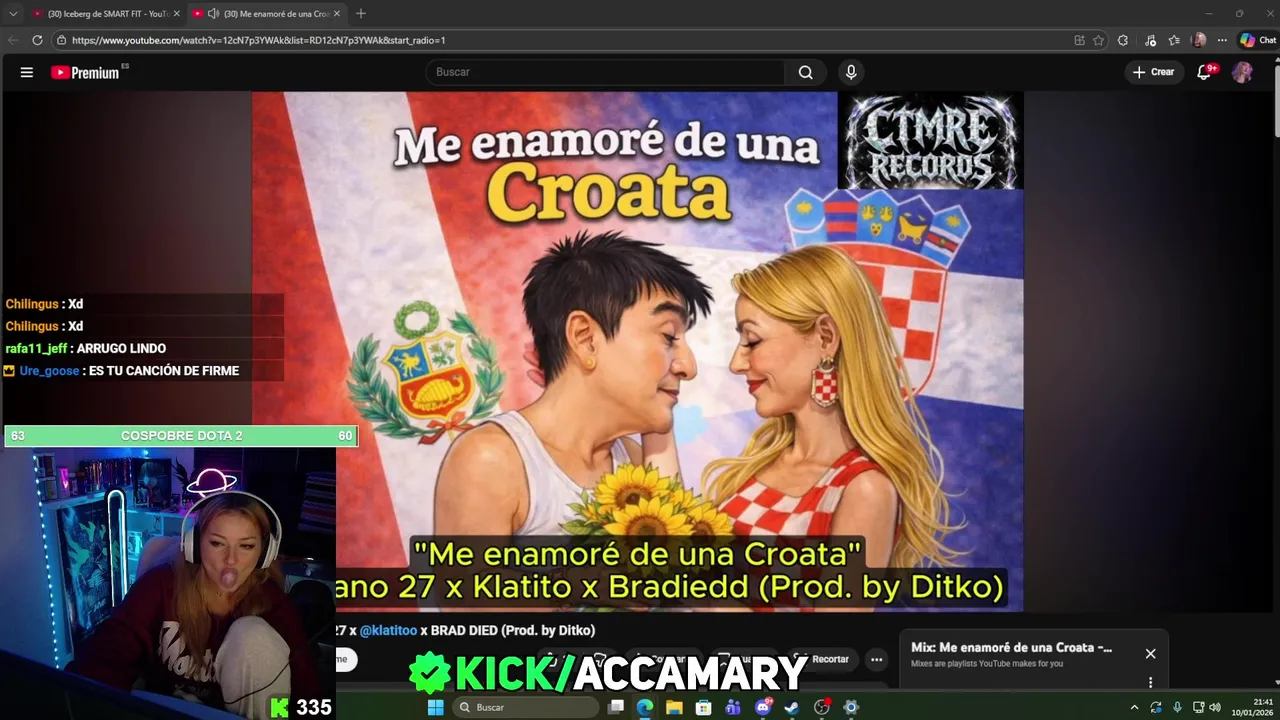This screenshot has width=1280, height=720.
Task: Click the system tray microphone indicator
Action: point(1177,707)
